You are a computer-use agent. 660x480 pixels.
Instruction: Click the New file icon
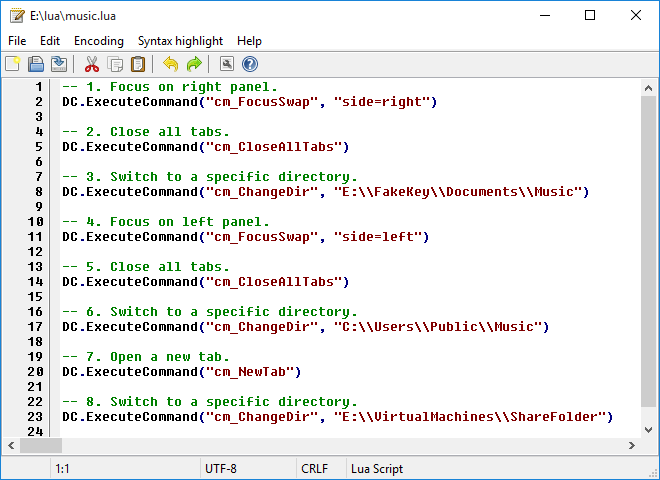[x=13, y=64]
